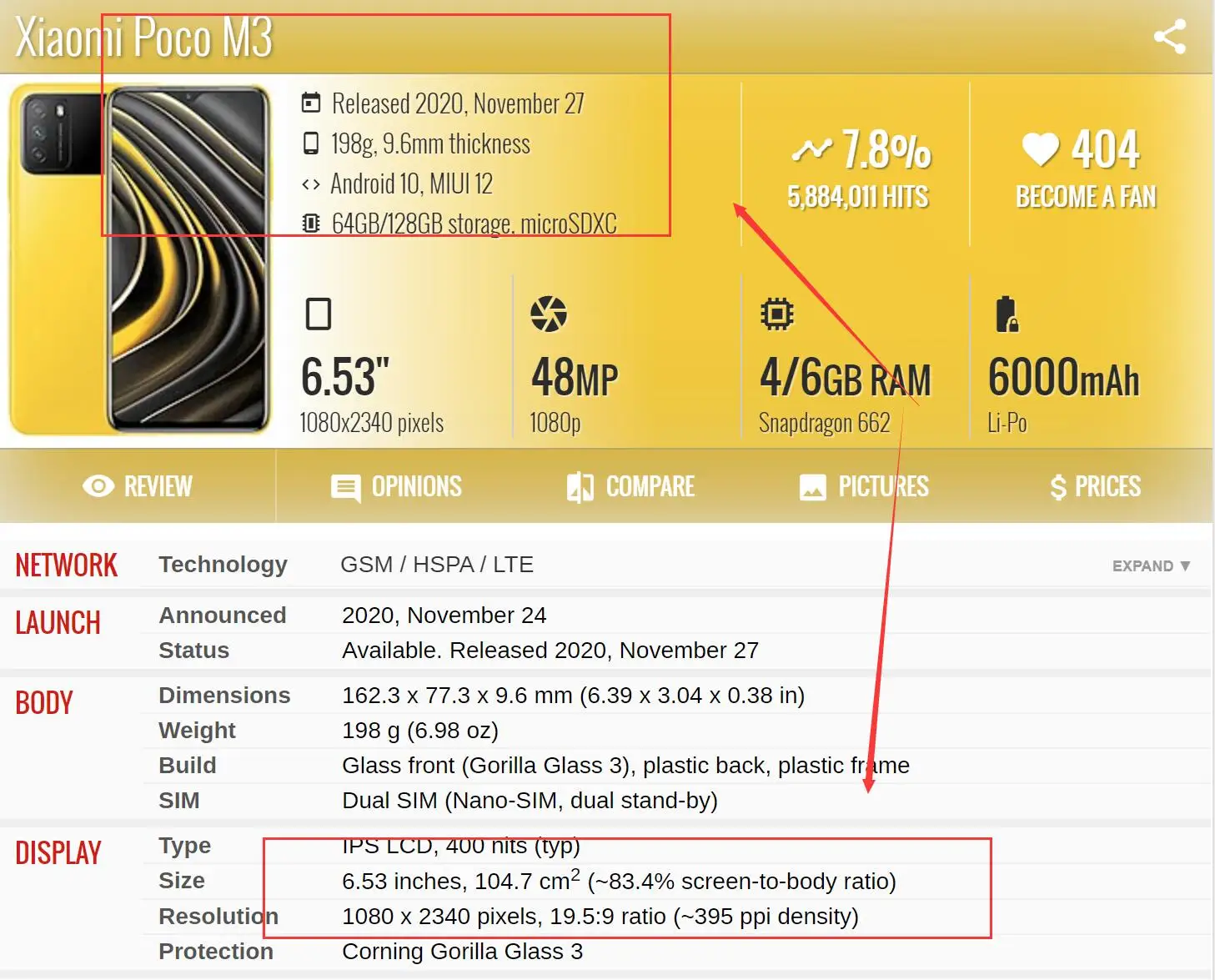1215x980 pixels.
Task: Click the 6.53 inches, 104.7 cm2 size value
Action: pos(619,881)
